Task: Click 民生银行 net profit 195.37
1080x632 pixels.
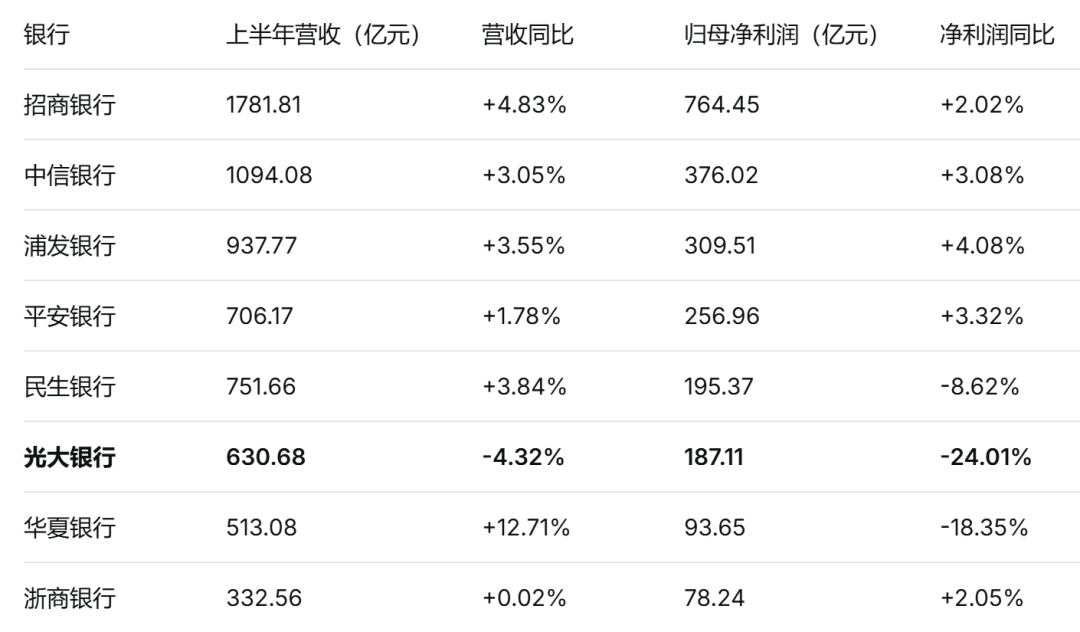Action: pos(719,386)
